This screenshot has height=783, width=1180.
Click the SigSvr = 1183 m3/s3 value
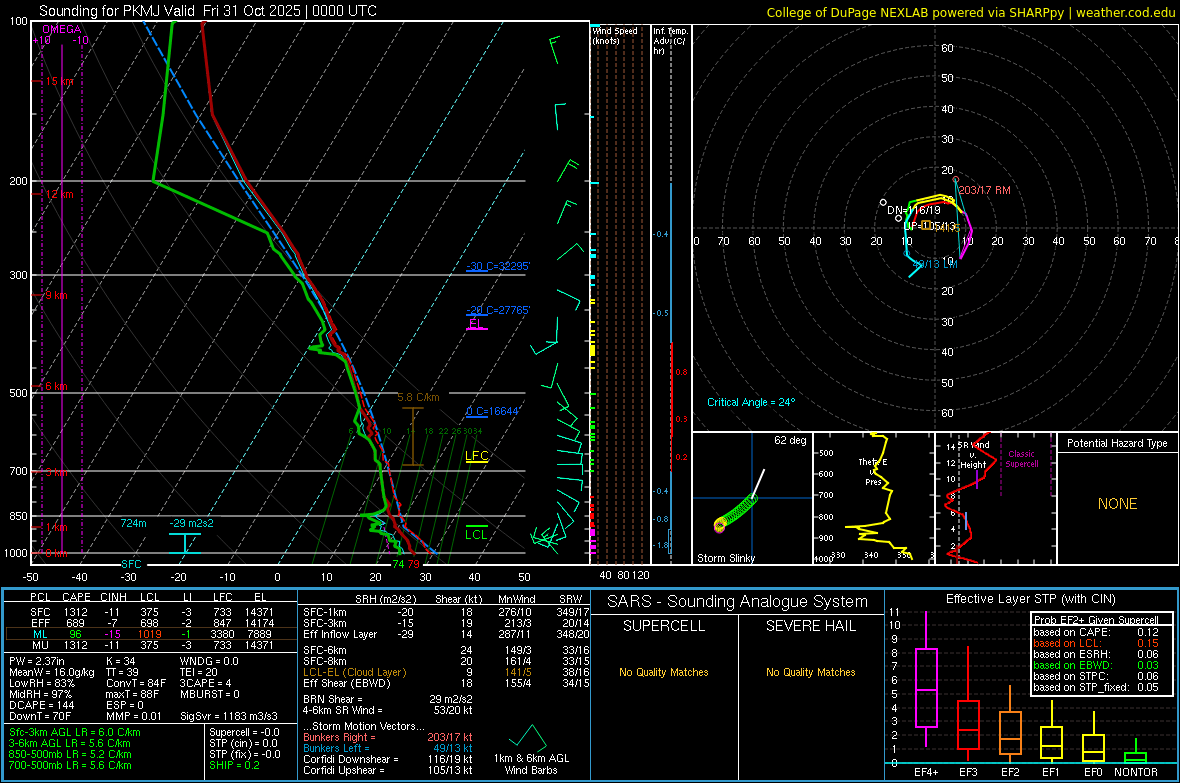pos(229,716)
